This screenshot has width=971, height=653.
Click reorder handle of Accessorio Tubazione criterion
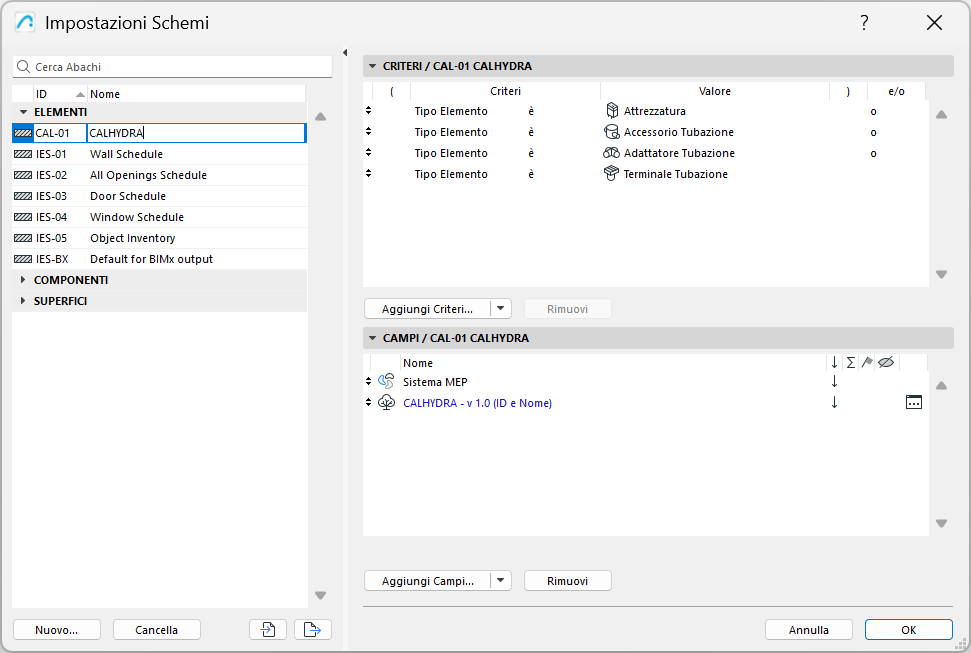pos(368,131)
